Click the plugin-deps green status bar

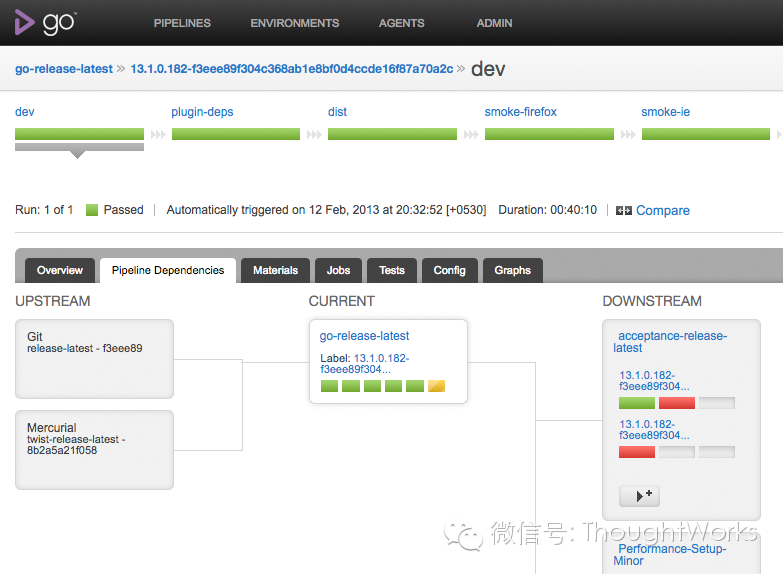coord(236,134)
